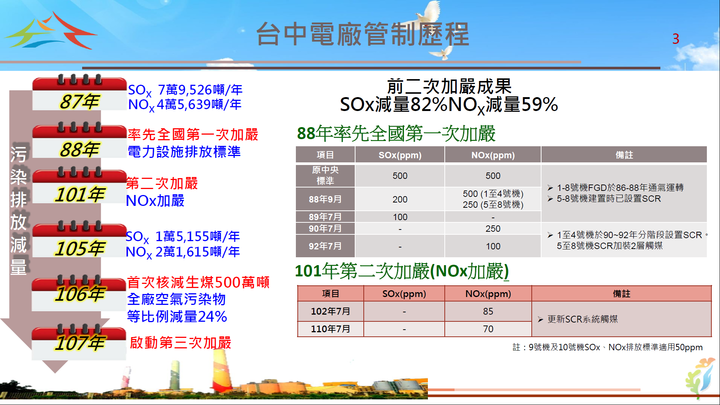Click red text 率先全國第一次加嚴

pos(193,135)
